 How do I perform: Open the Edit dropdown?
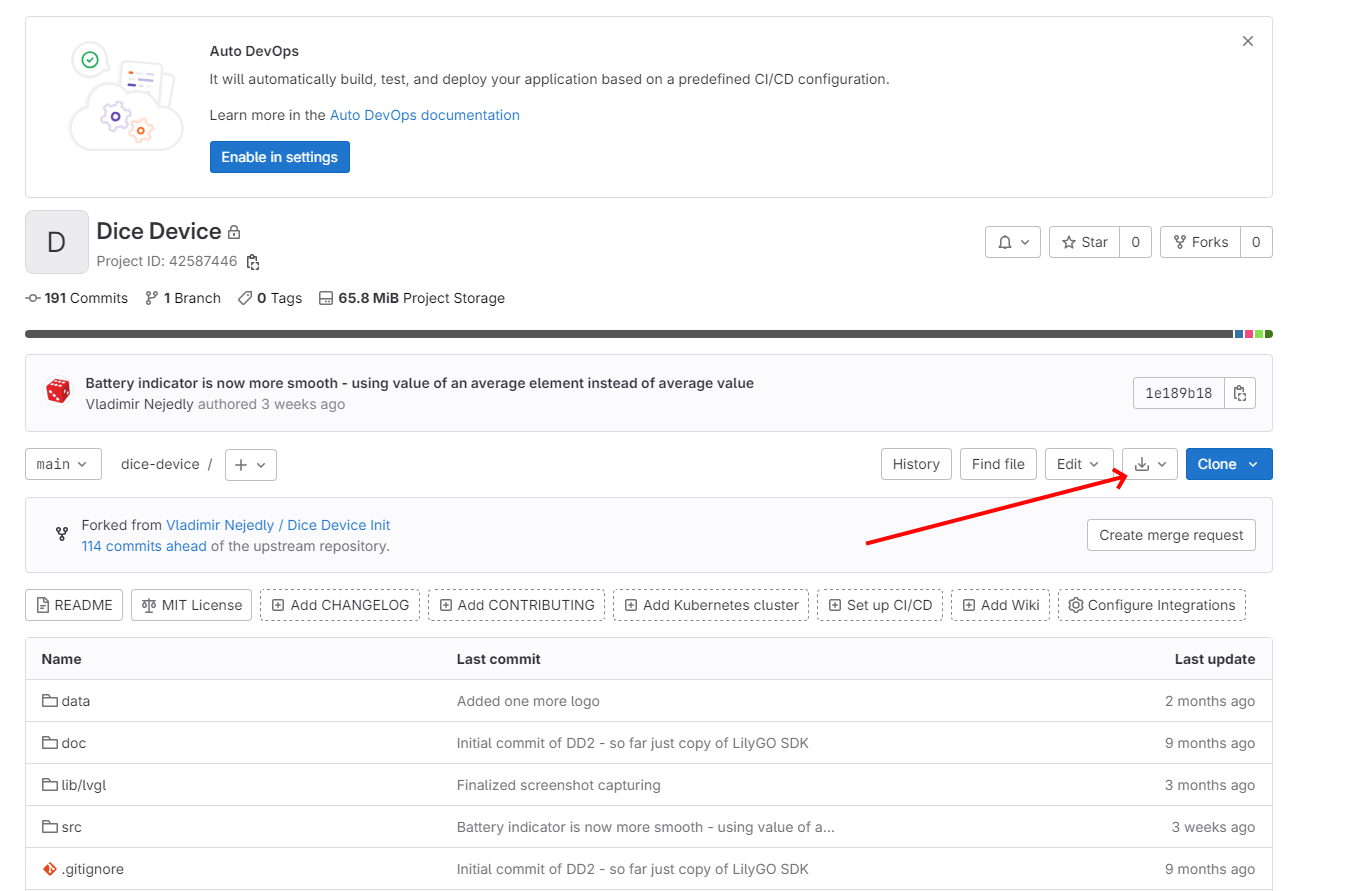[1079, 464]
